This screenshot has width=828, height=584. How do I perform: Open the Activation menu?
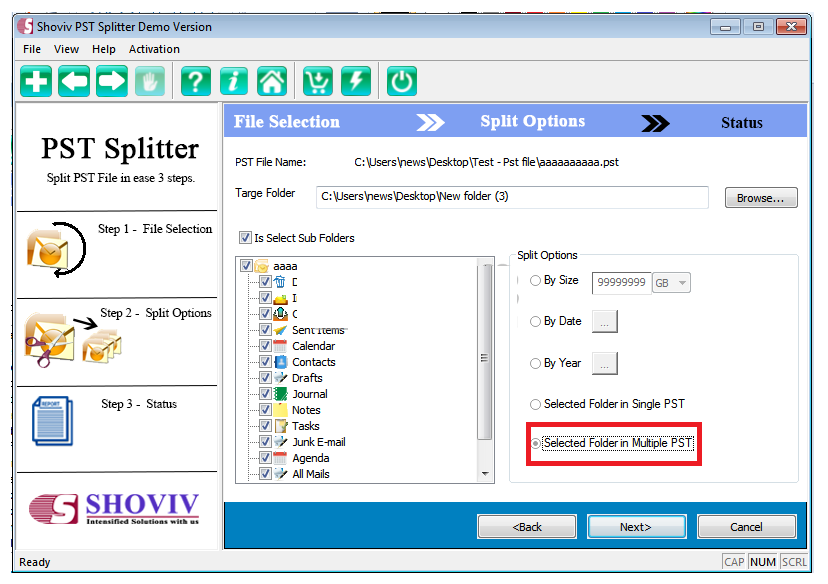coord(154,48)
